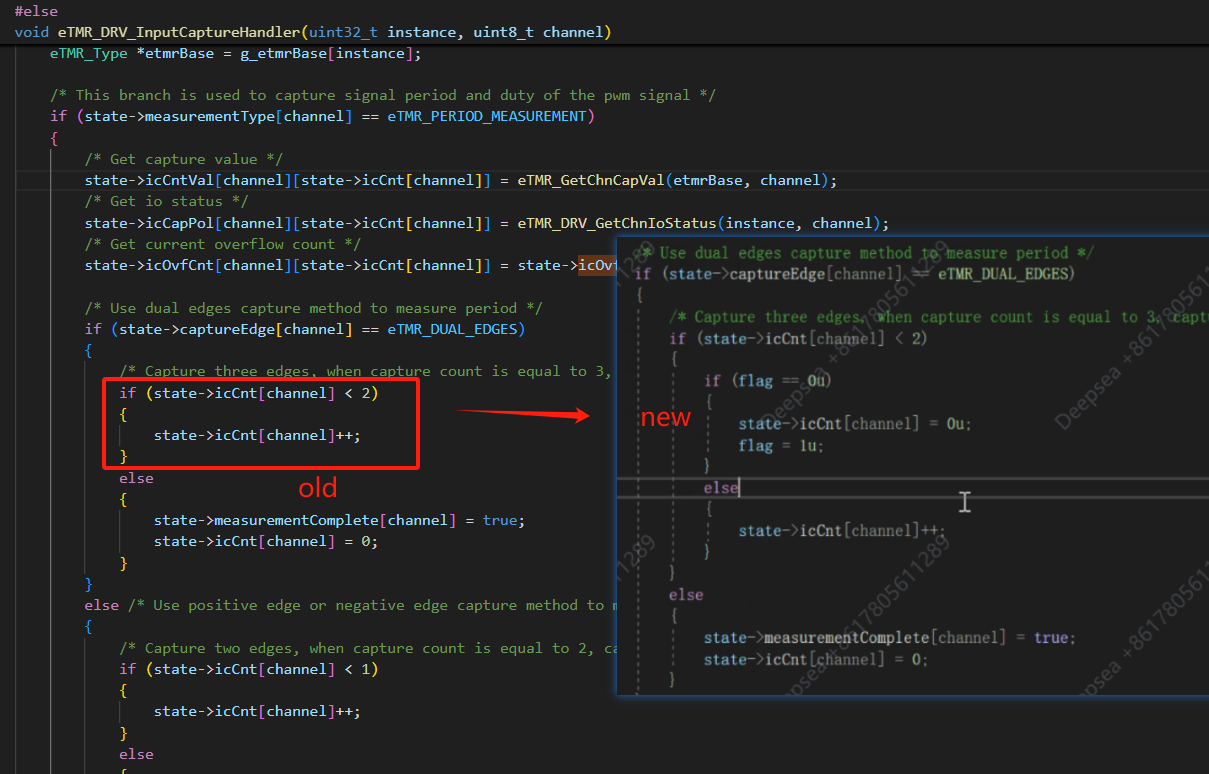Image resolution: width=1209 pixels, height=774 pixels.
Task: Click 'if (state->icCnt[channel] < 2)' in overlay snippet
Action: pyautogui.click(x=799, y=338)
